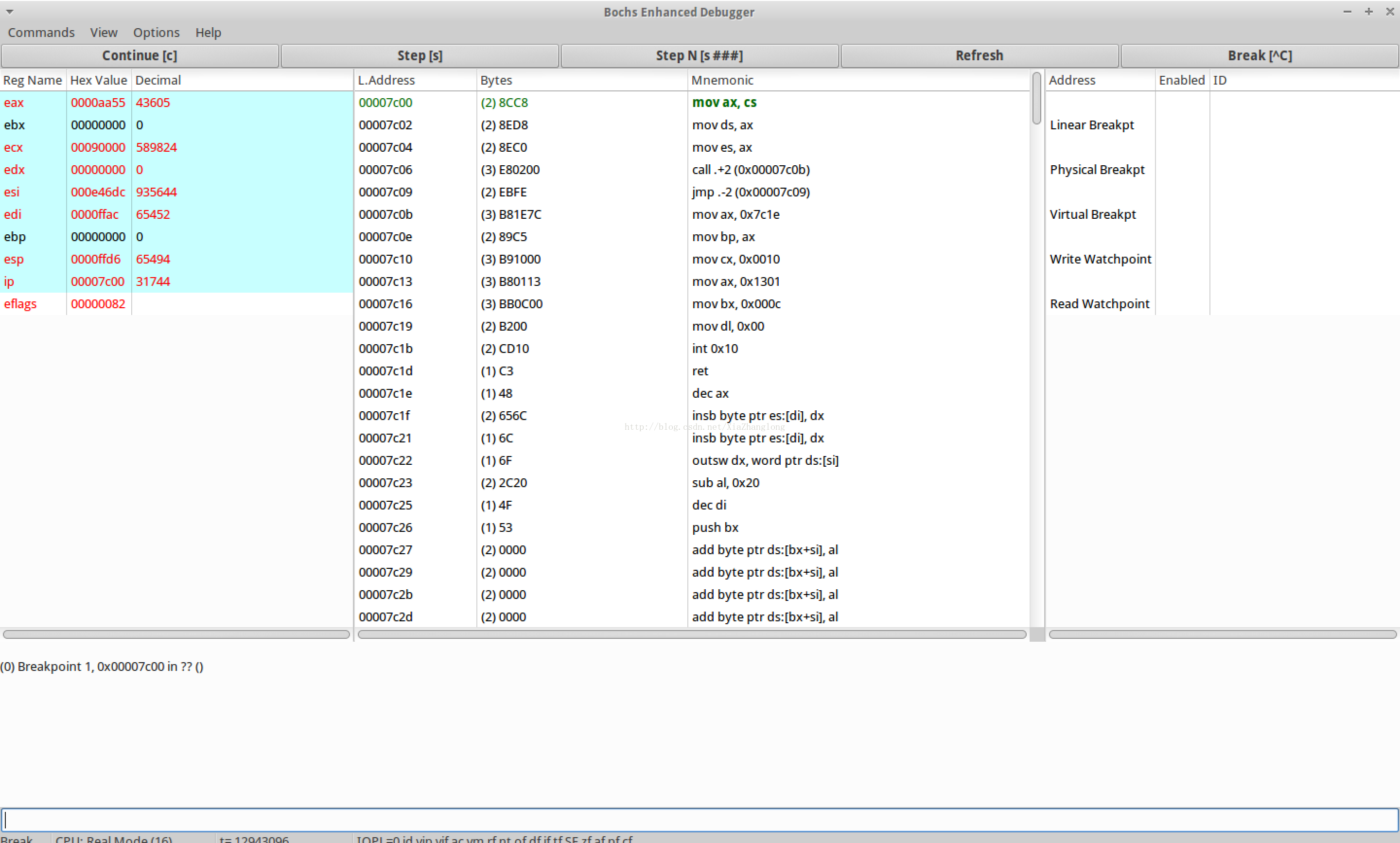Select the esi register row
The height and width of the screenshot is (843, 1400).
pyautogui.click(x=176, y=192)
